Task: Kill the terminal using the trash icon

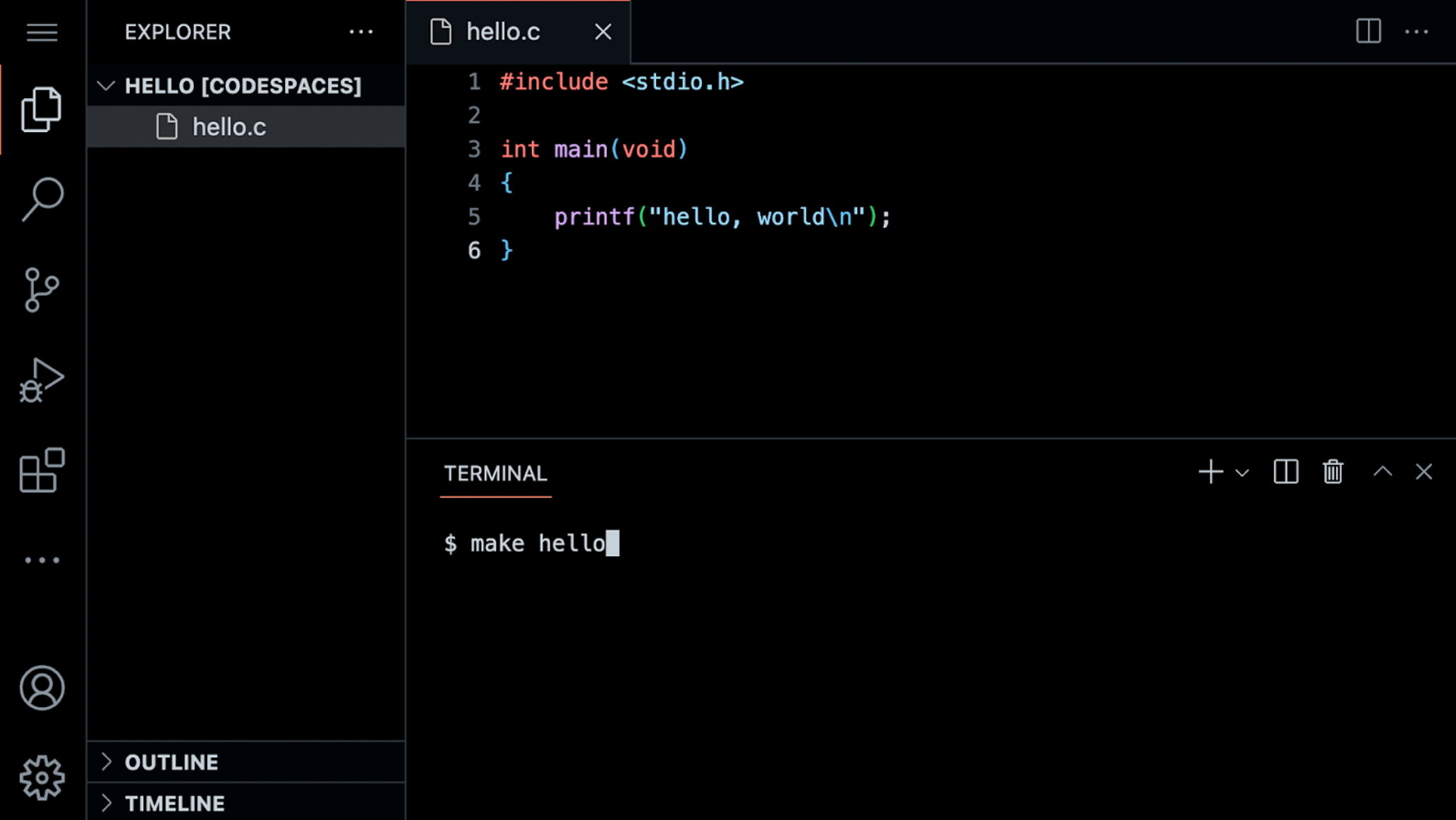Action: coord(1333,472)
